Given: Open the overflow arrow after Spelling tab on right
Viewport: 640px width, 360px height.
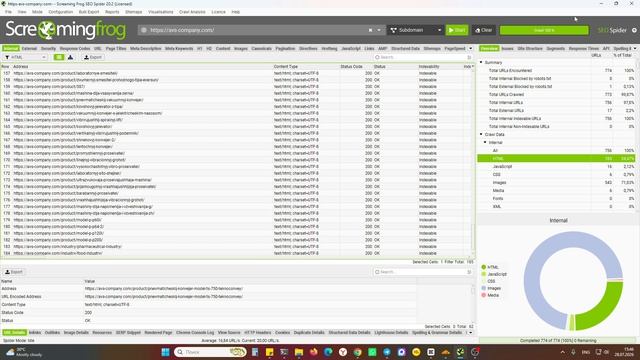Looking at the screenshot, I should 635,49.
